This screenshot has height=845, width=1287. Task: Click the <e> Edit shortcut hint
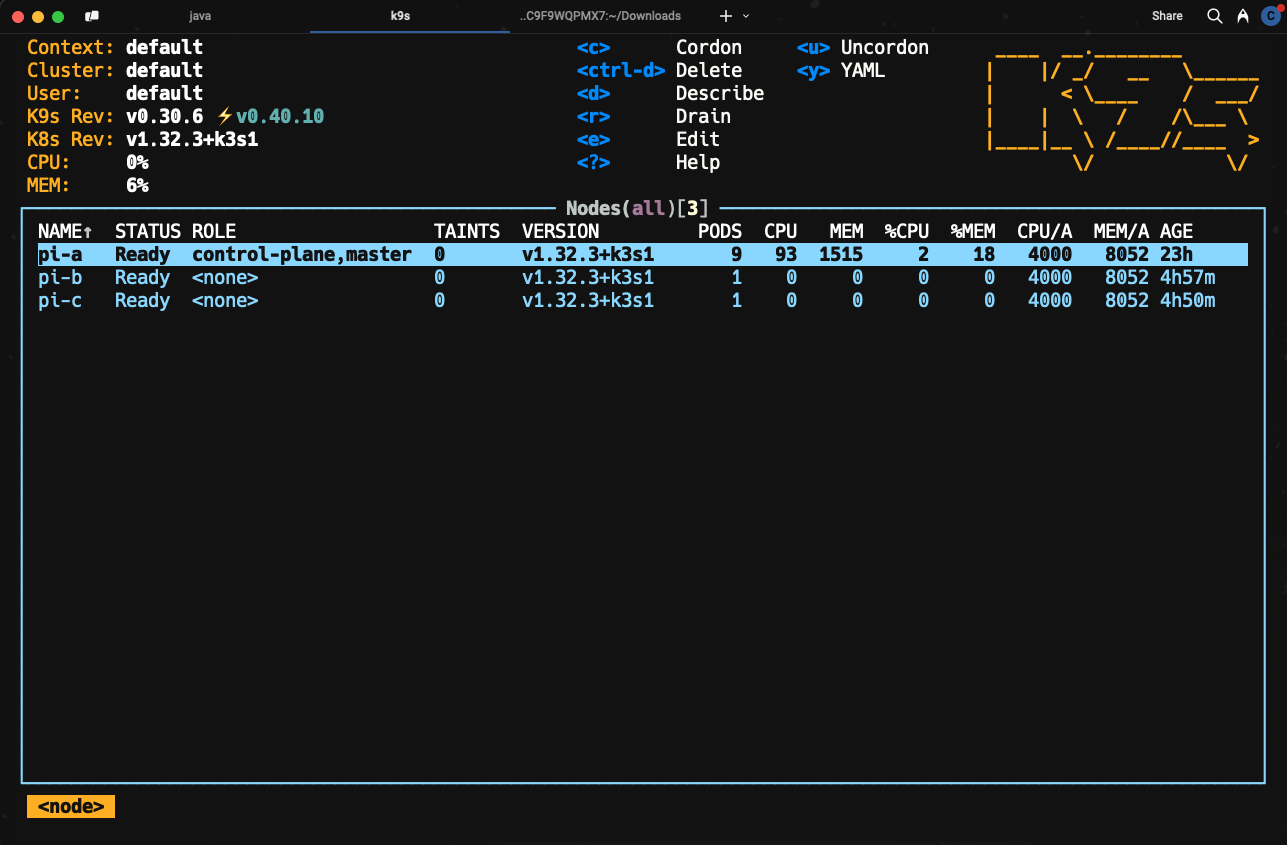[x=648, y=139]
